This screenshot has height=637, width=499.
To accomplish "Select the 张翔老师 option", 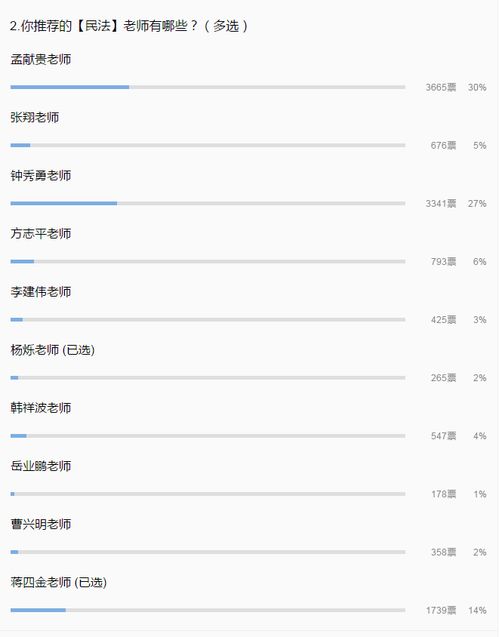I will (x=35, y=117).
